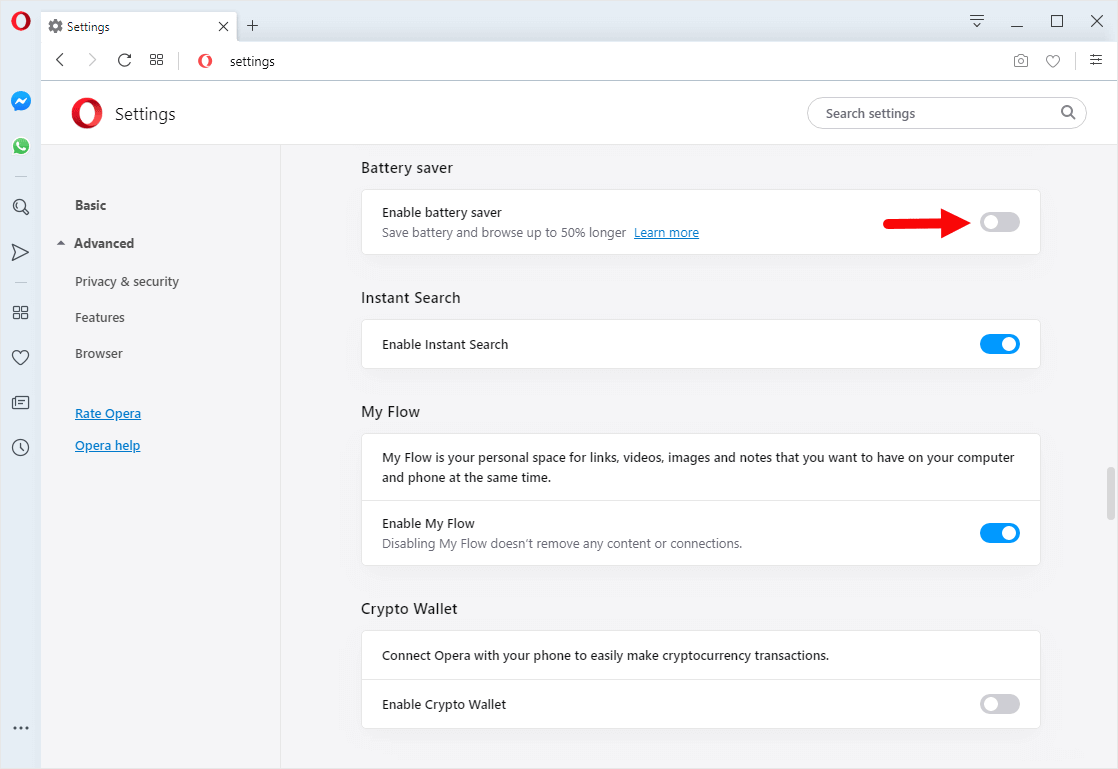Turn on the battery saver toggle
Image resolution: width=1118 pixels, height=769 pixels.
(1000, 222)
